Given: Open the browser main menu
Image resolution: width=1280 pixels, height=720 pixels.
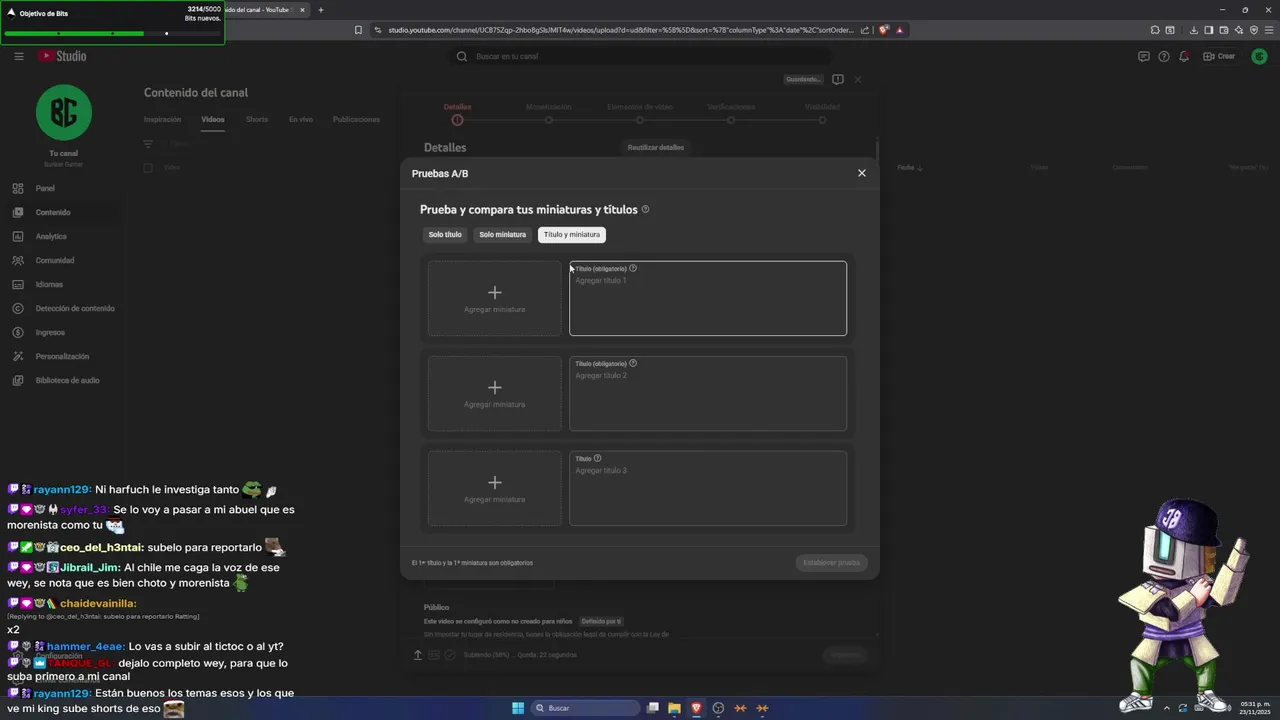Looking at the screenshot, I should [x=1268, y=30].
